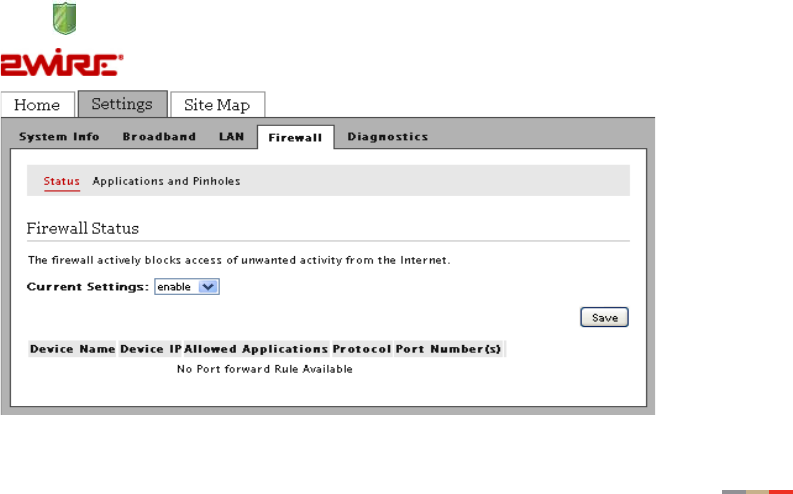Switch to System Info section

coord(59,137)
